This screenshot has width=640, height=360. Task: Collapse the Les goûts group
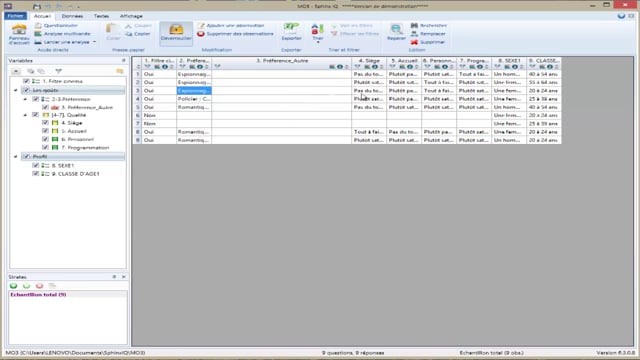[16, 90]
